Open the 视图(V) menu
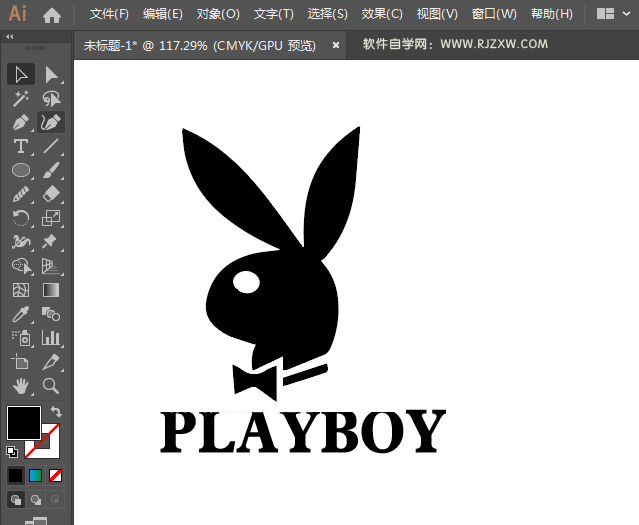639x525 pixels. (437, 14)
